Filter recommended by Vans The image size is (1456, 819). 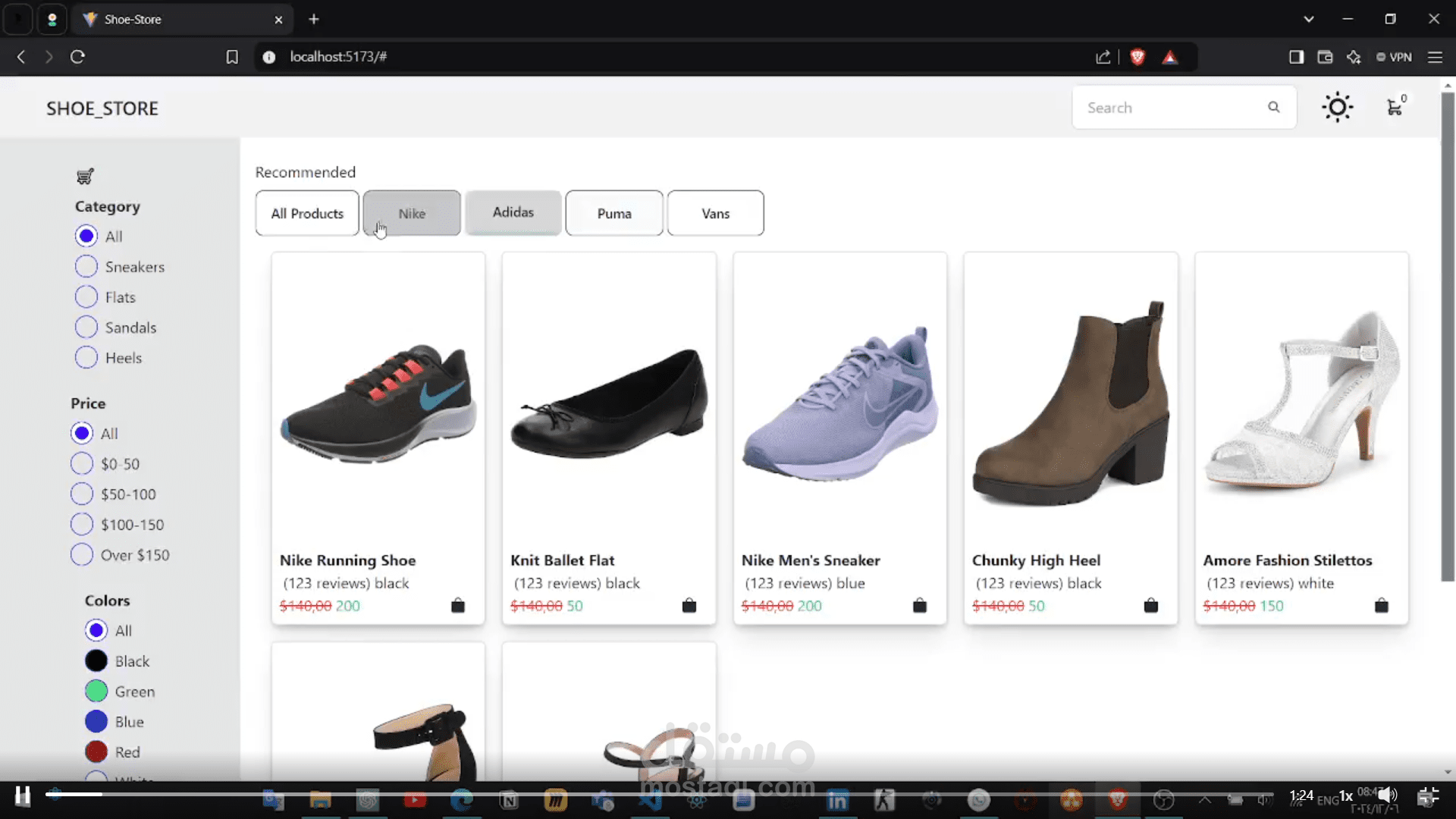[716, 213]
